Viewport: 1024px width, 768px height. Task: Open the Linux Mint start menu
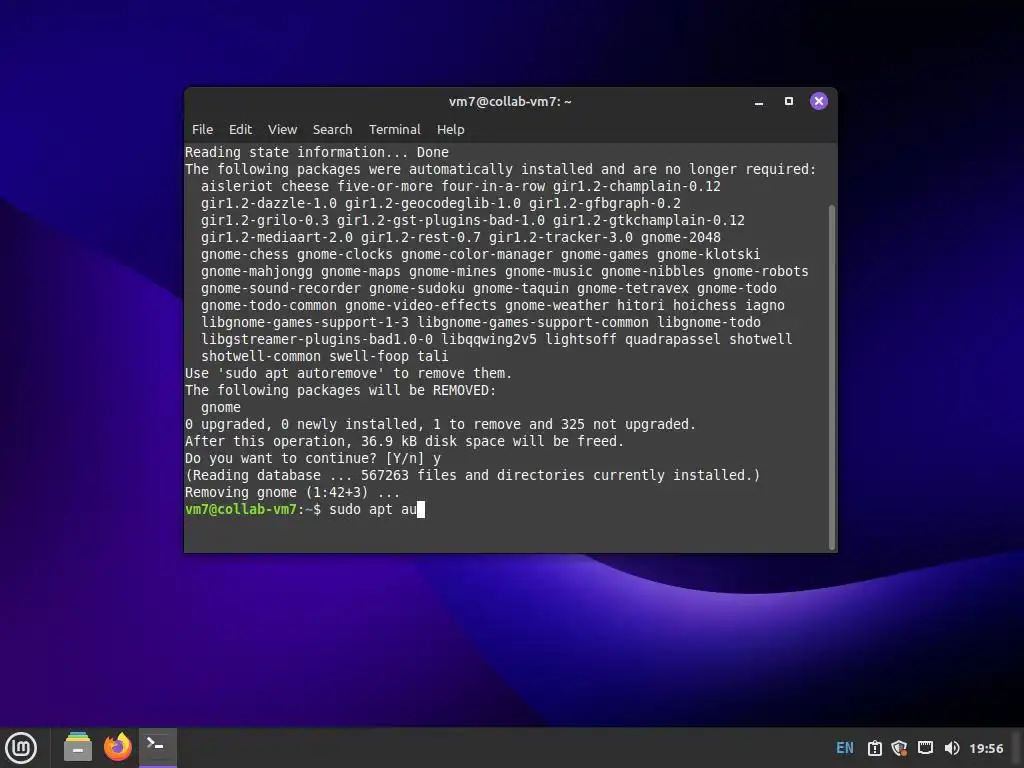(x=21, y=748)
